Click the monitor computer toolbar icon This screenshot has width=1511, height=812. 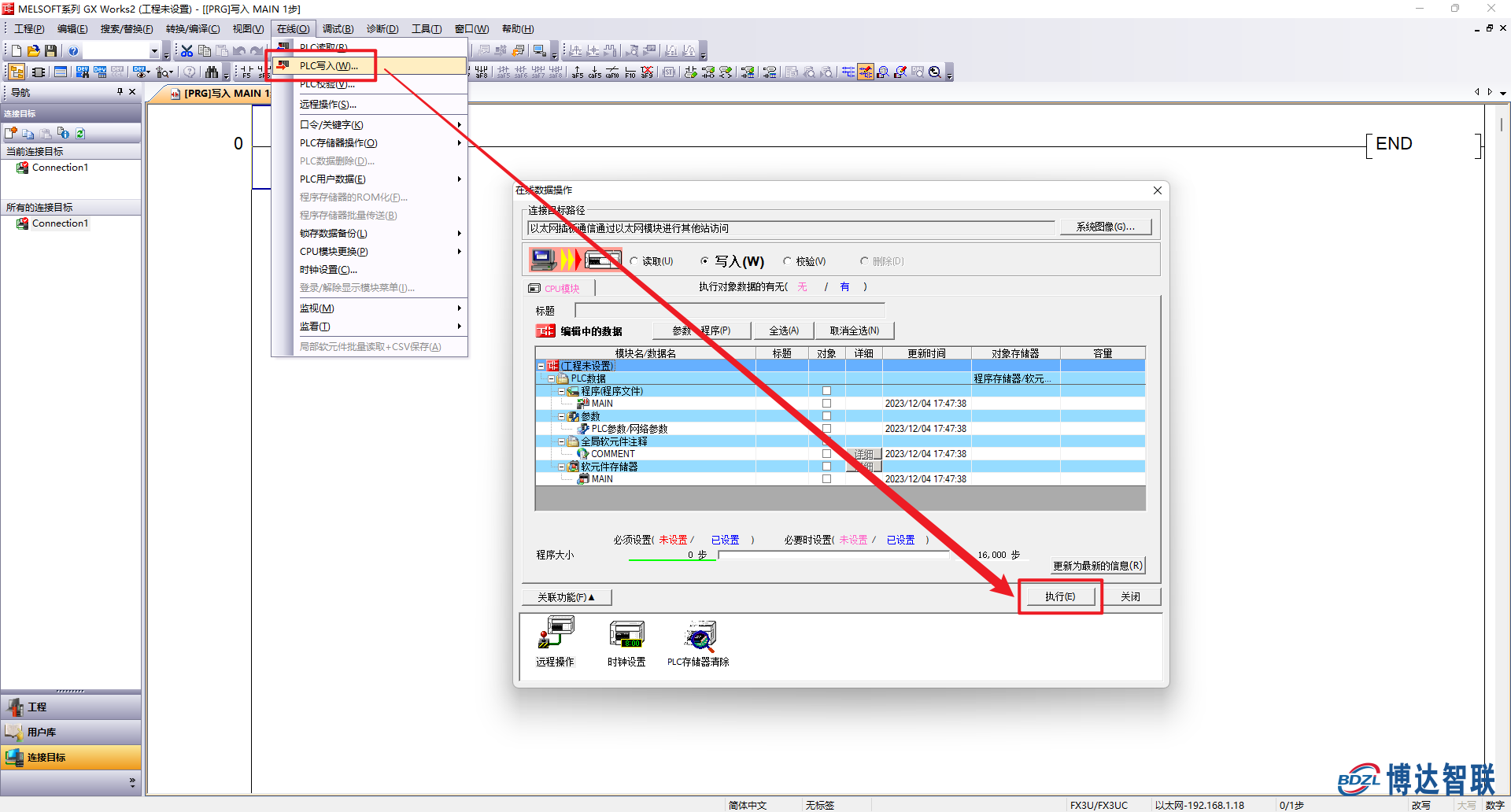click(539, 51)
